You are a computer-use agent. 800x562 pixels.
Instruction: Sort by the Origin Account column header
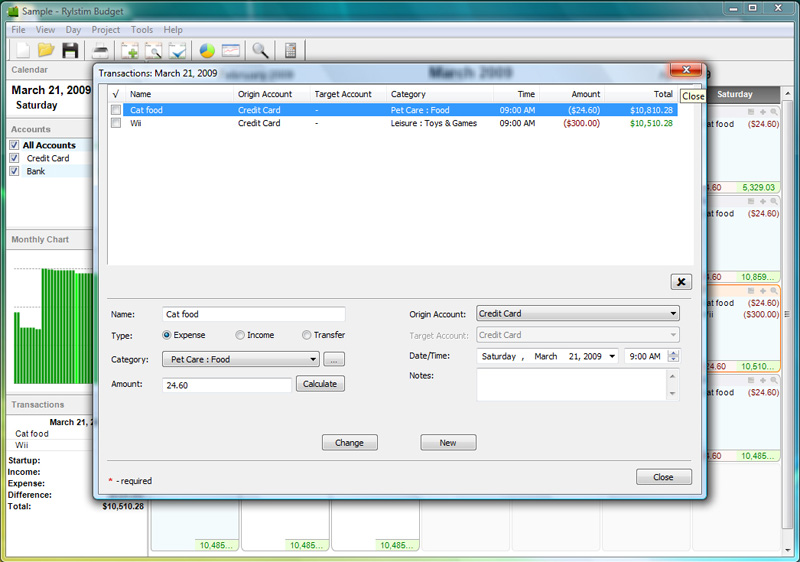point(272,94)
